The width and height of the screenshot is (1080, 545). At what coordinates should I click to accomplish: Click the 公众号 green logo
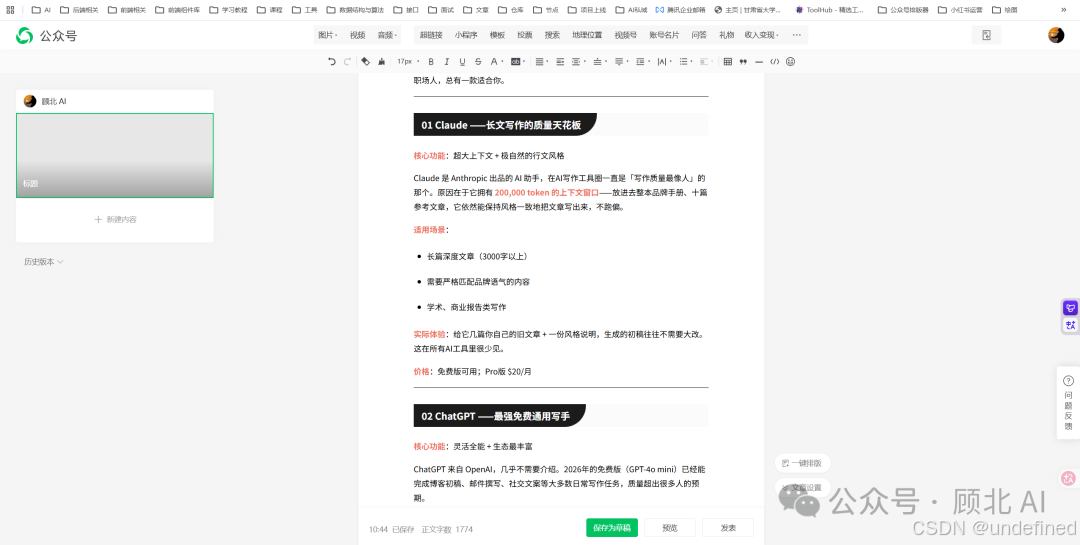46,36
